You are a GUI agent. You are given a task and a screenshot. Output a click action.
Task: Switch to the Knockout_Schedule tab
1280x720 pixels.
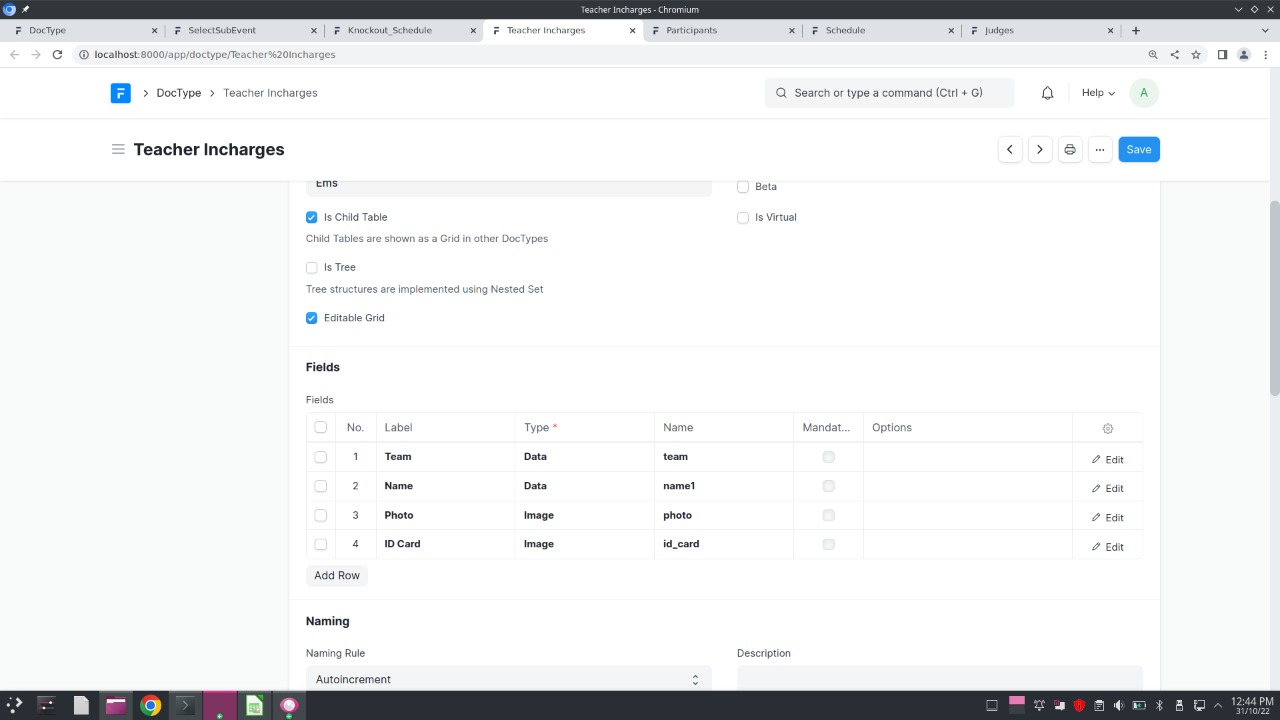pos(402,30)
